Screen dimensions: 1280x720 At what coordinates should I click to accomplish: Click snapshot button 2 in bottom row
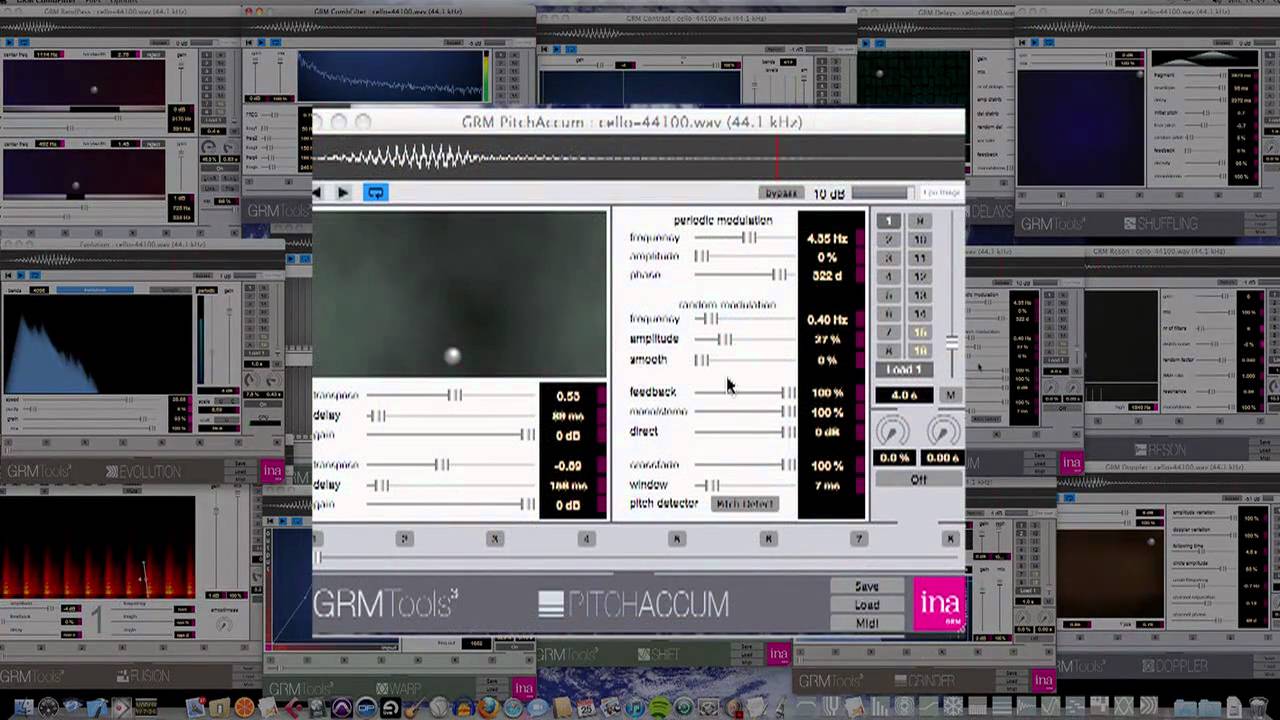click(x=404, y=539)
